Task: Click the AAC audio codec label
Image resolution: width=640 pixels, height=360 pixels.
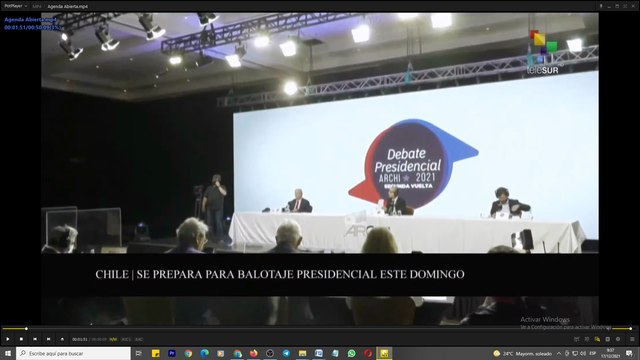Action: point(139,339)
